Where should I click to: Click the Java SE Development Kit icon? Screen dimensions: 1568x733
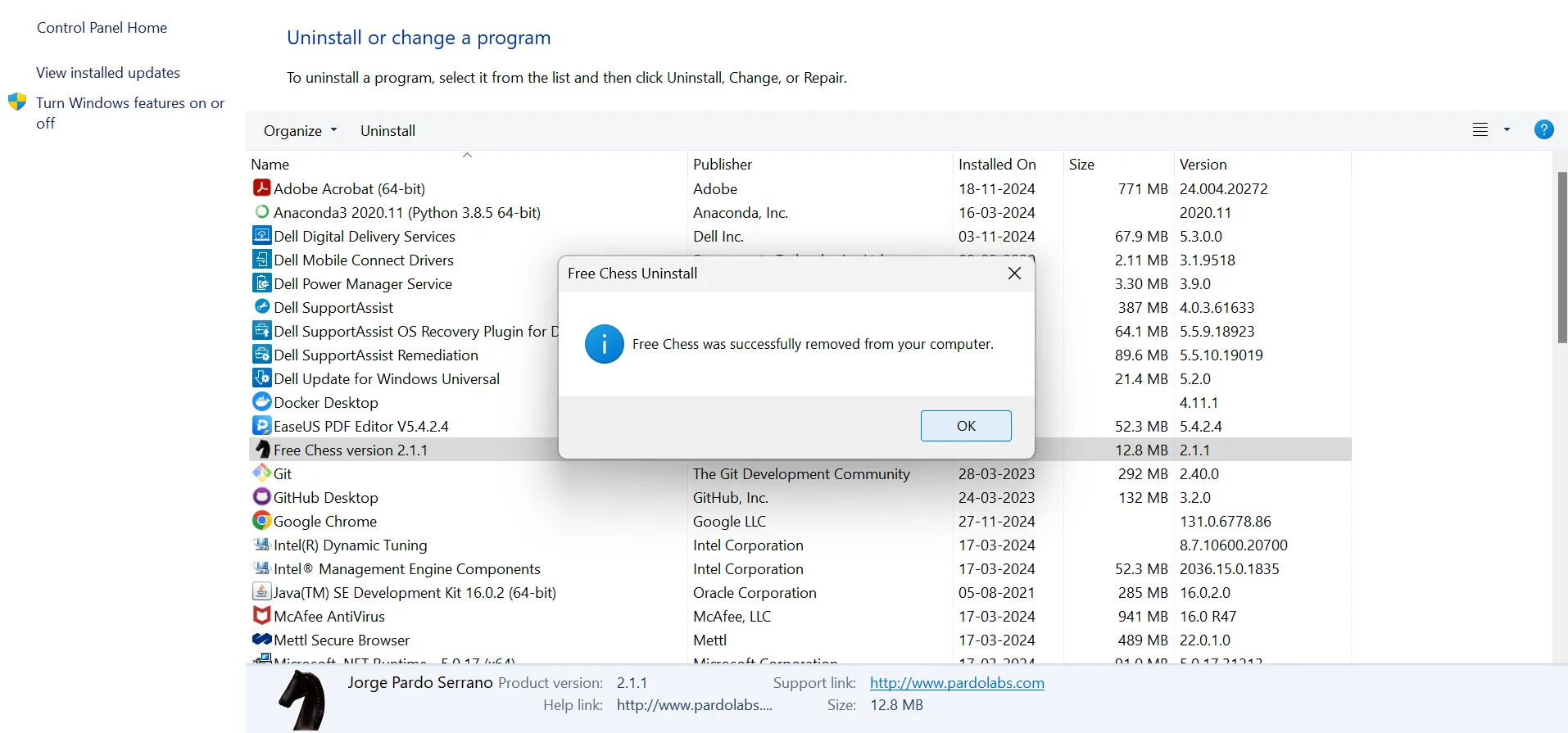click(261, 591)
